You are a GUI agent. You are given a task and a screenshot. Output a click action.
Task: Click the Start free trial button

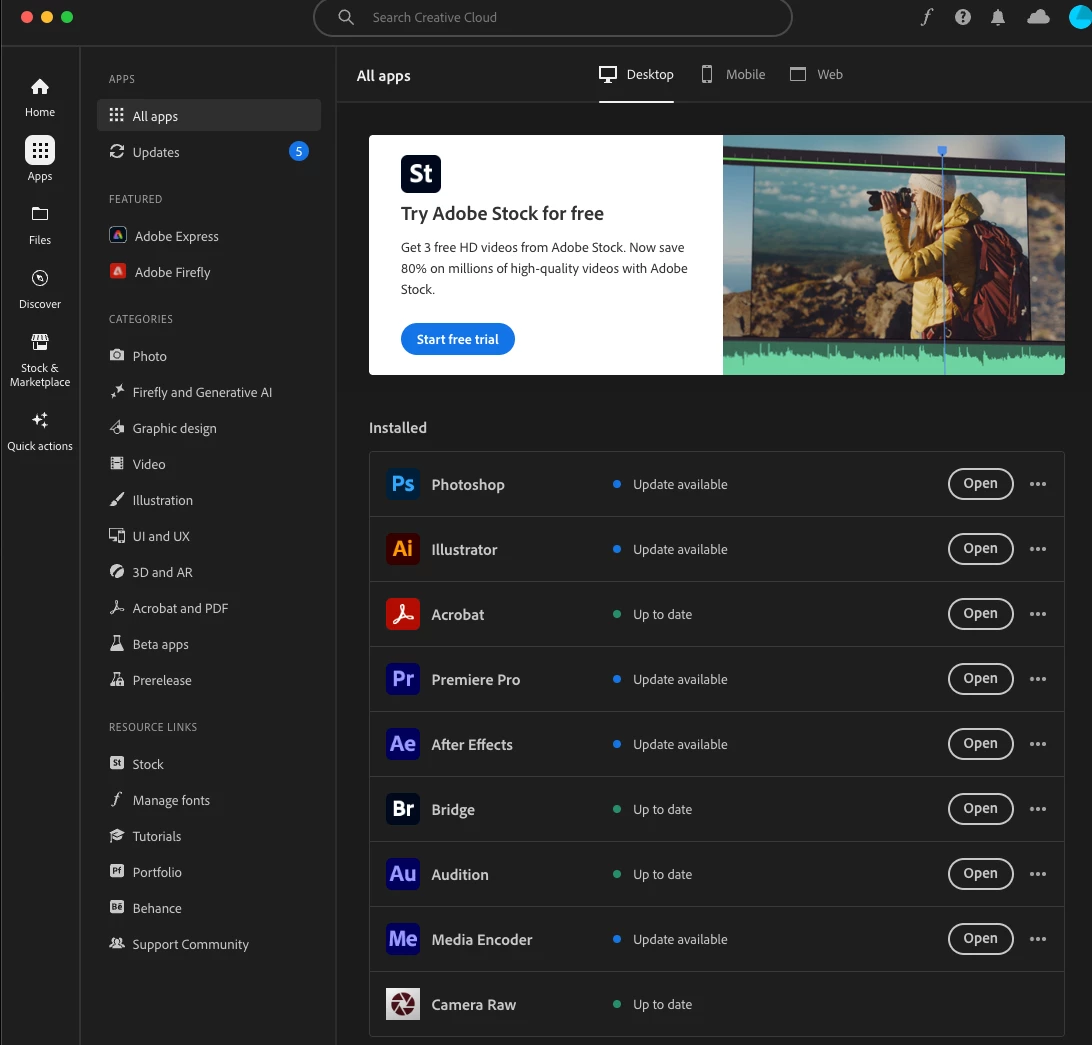pos(458,339)
